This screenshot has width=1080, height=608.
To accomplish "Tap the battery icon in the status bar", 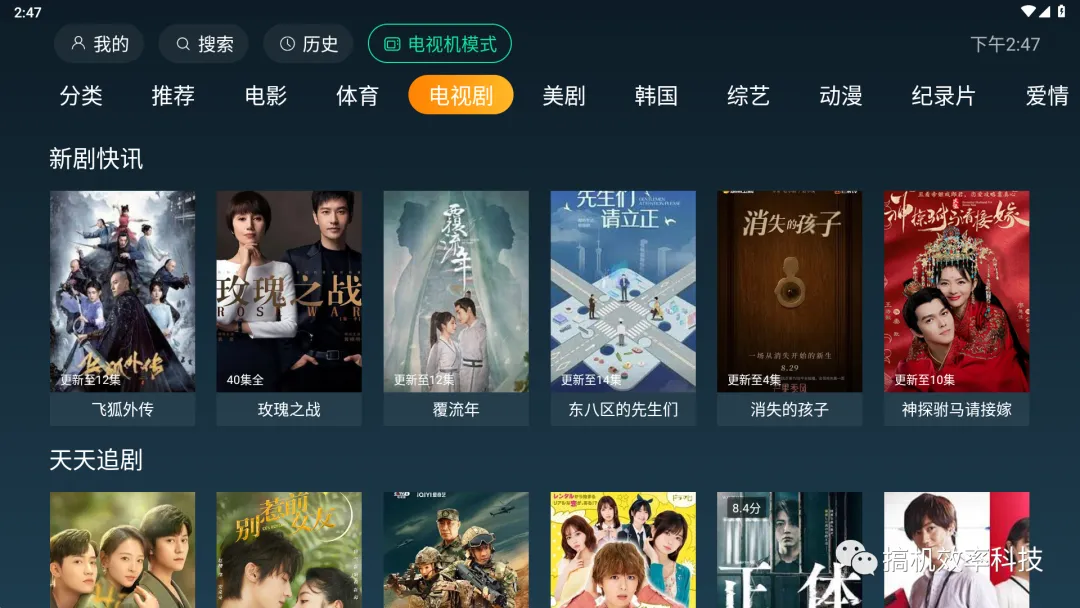I will tap(1061, 11).
